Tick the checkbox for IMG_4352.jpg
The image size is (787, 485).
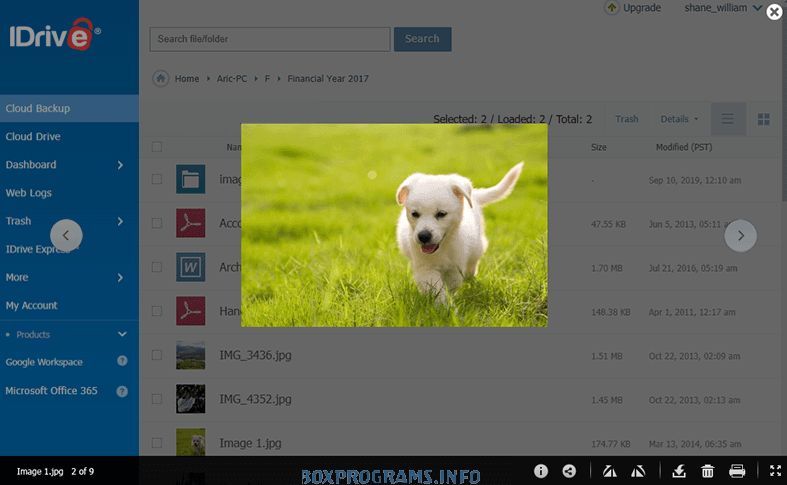point(157,399)
